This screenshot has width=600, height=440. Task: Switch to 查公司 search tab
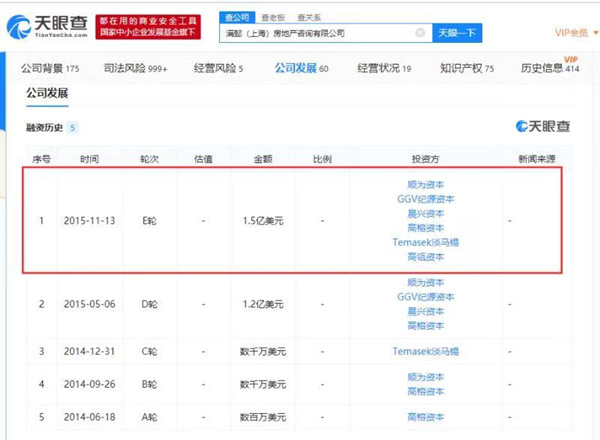point(235,17)
